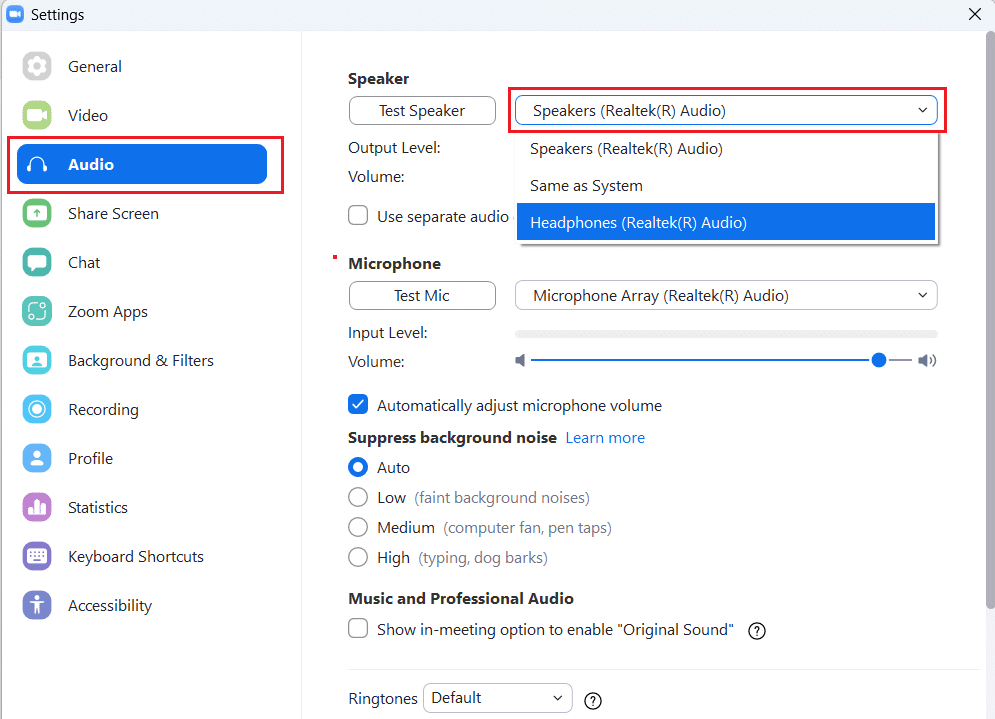The height and width of the screenshot is (719, 995).
Task: Click the Music and Professional Audio heading
Action: [x=461, y=598]
